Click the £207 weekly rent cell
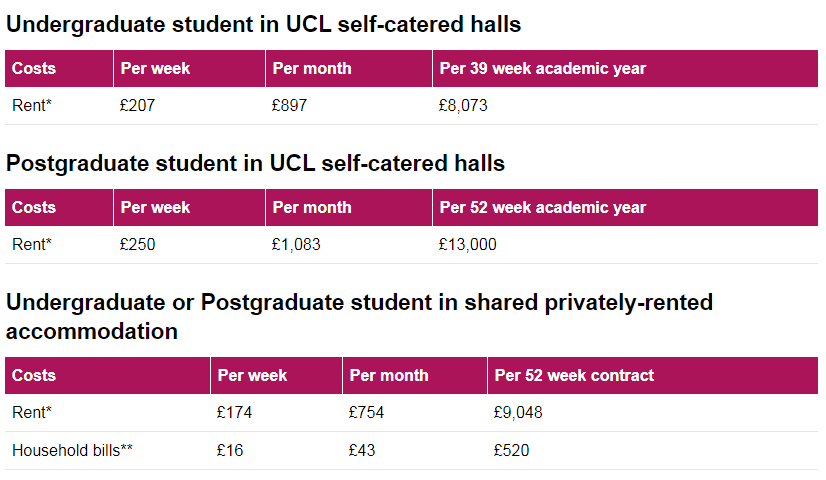Screen dimensions: 826x480 (137, 105)
